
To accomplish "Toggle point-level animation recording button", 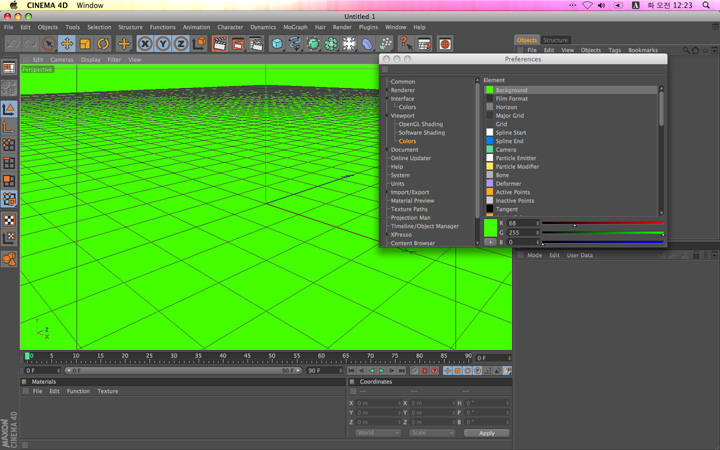I will pyautogui.click(x=488, y=371).
